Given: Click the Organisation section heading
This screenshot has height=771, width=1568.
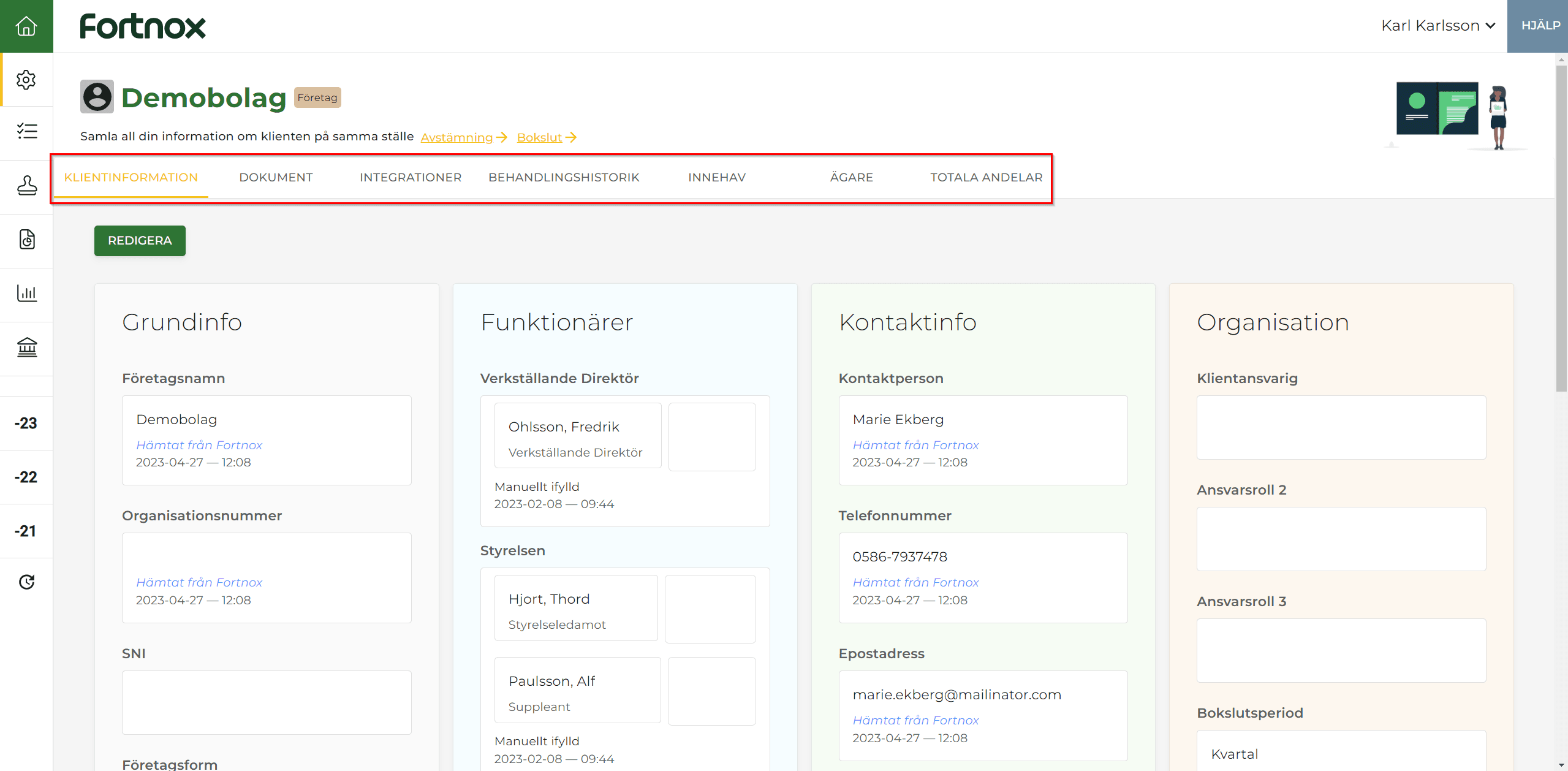Looking at the screenshot, I should point(1273,322).
